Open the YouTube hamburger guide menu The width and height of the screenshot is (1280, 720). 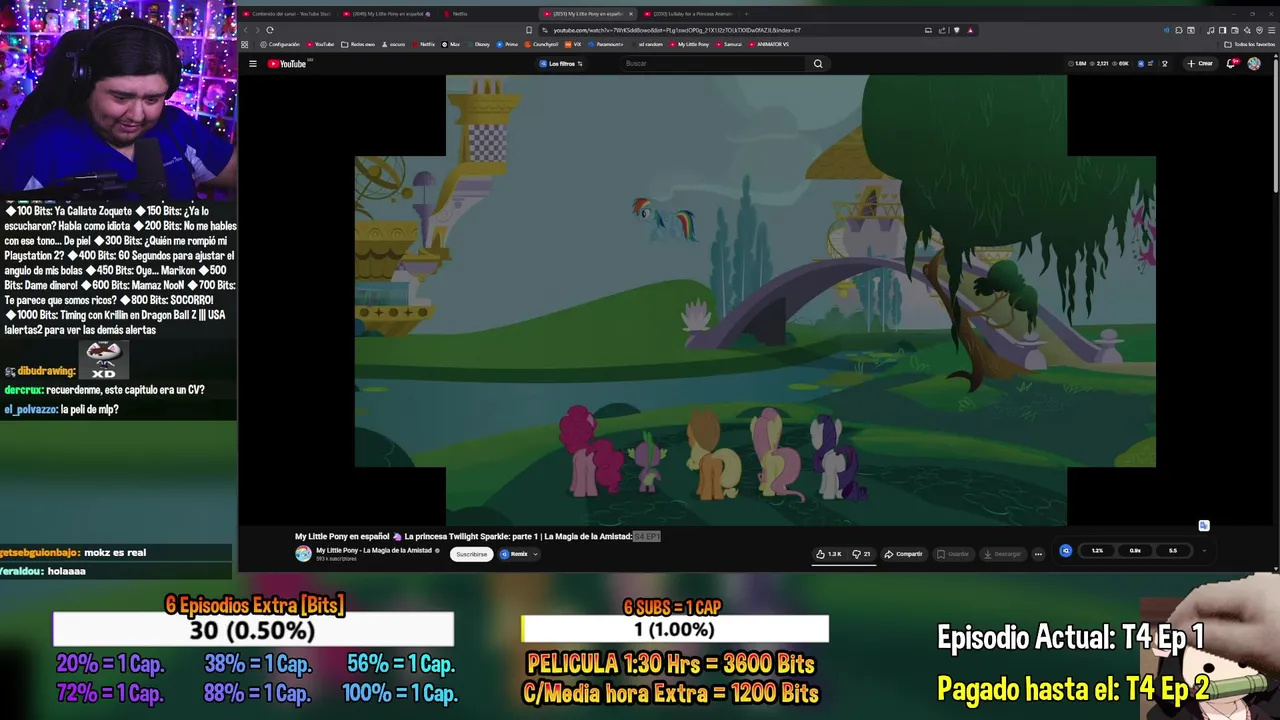point(253,64)
